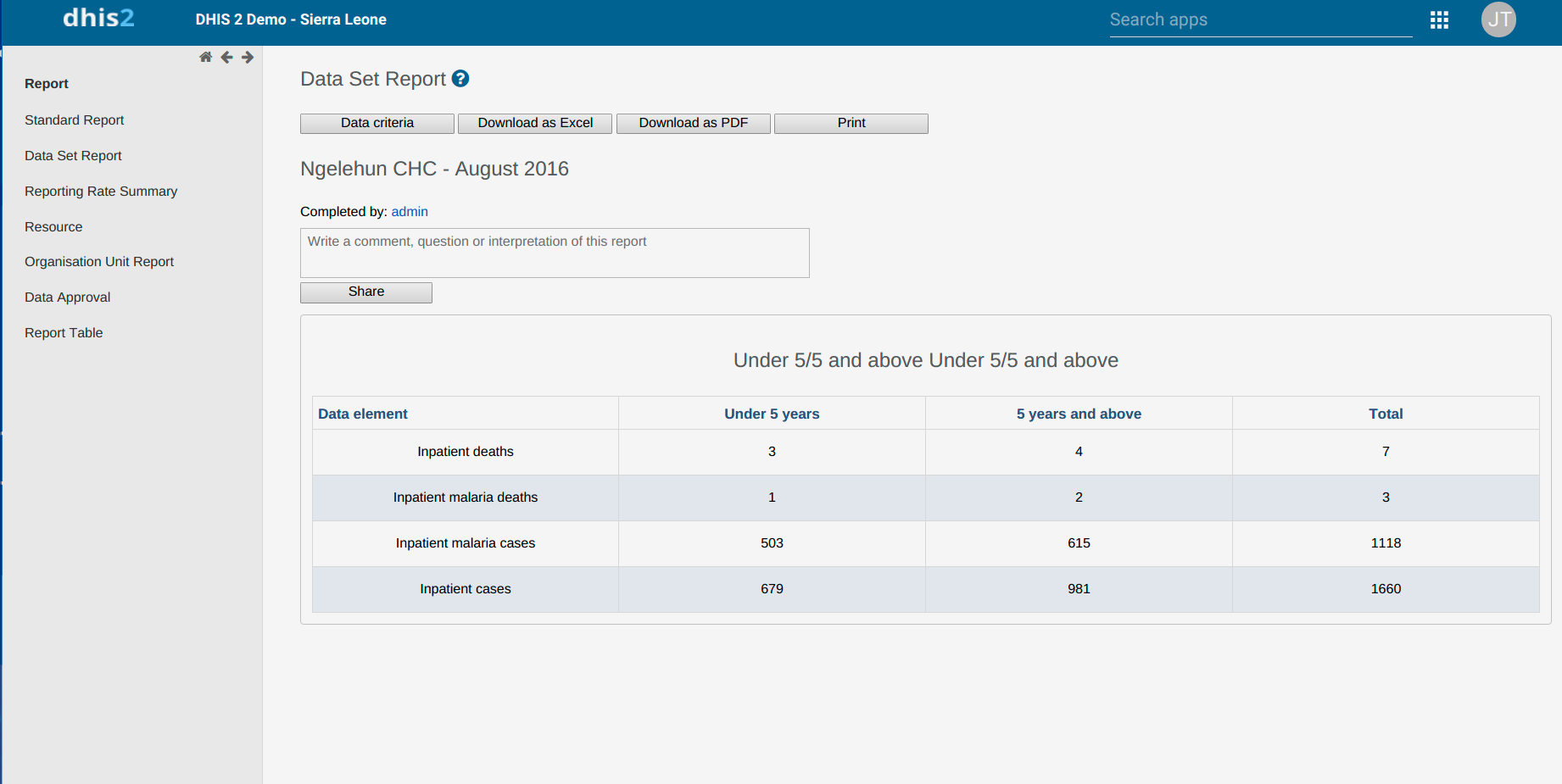Image resolution: width=1562 pixels, height=784 pixels.
Task: Open Data Approval from sidebar
Action: coord(68,297)
